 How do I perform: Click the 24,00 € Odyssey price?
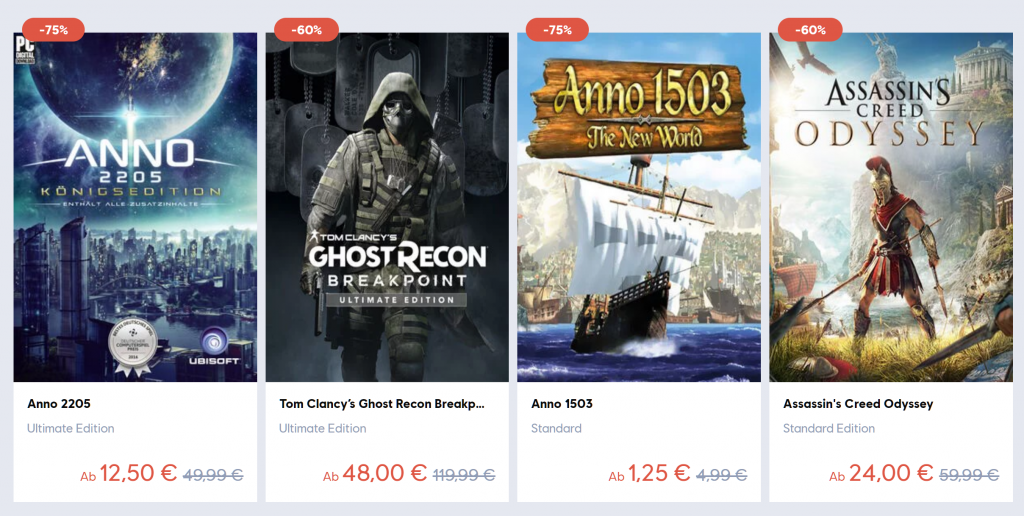pyautogui.click(x=891, y=473)
